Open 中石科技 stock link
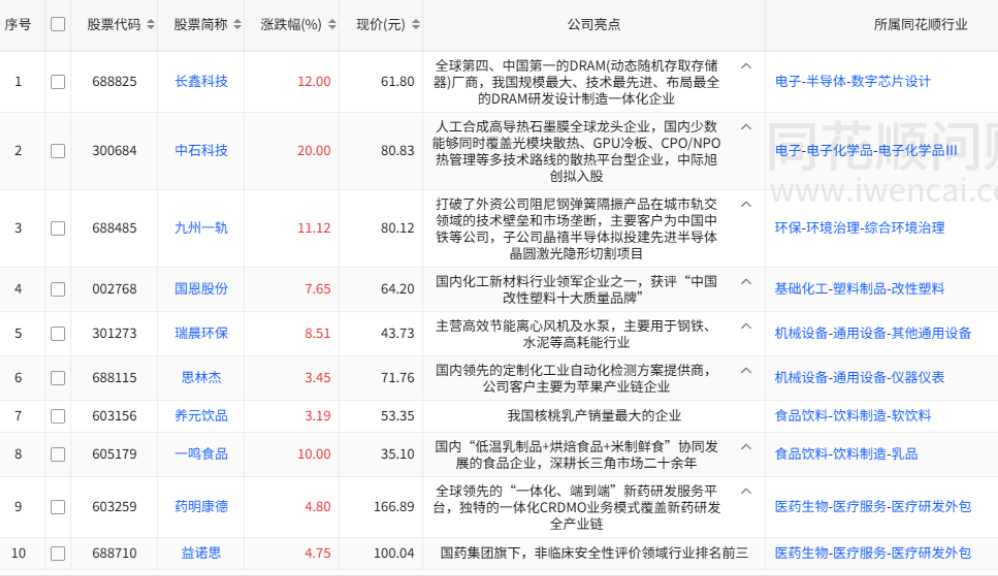Viewport: 998px width, 576px height. (201, 151)
